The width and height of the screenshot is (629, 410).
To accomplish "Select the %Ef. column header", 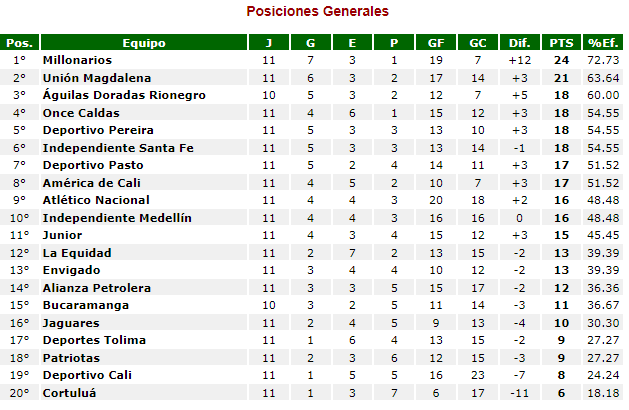I will click(x=603, y=43).
